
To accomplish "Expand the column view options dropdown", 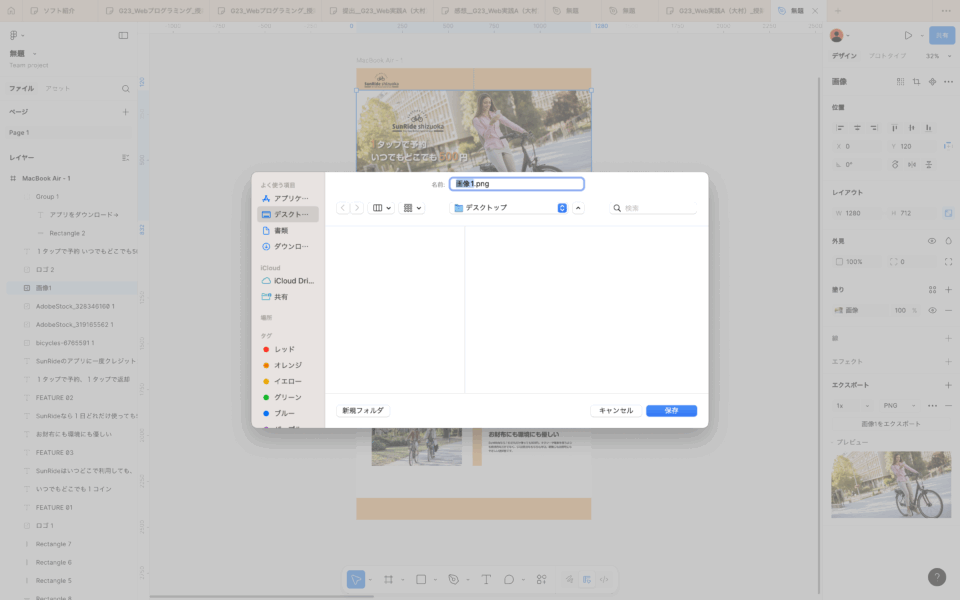I will point(382,208).
